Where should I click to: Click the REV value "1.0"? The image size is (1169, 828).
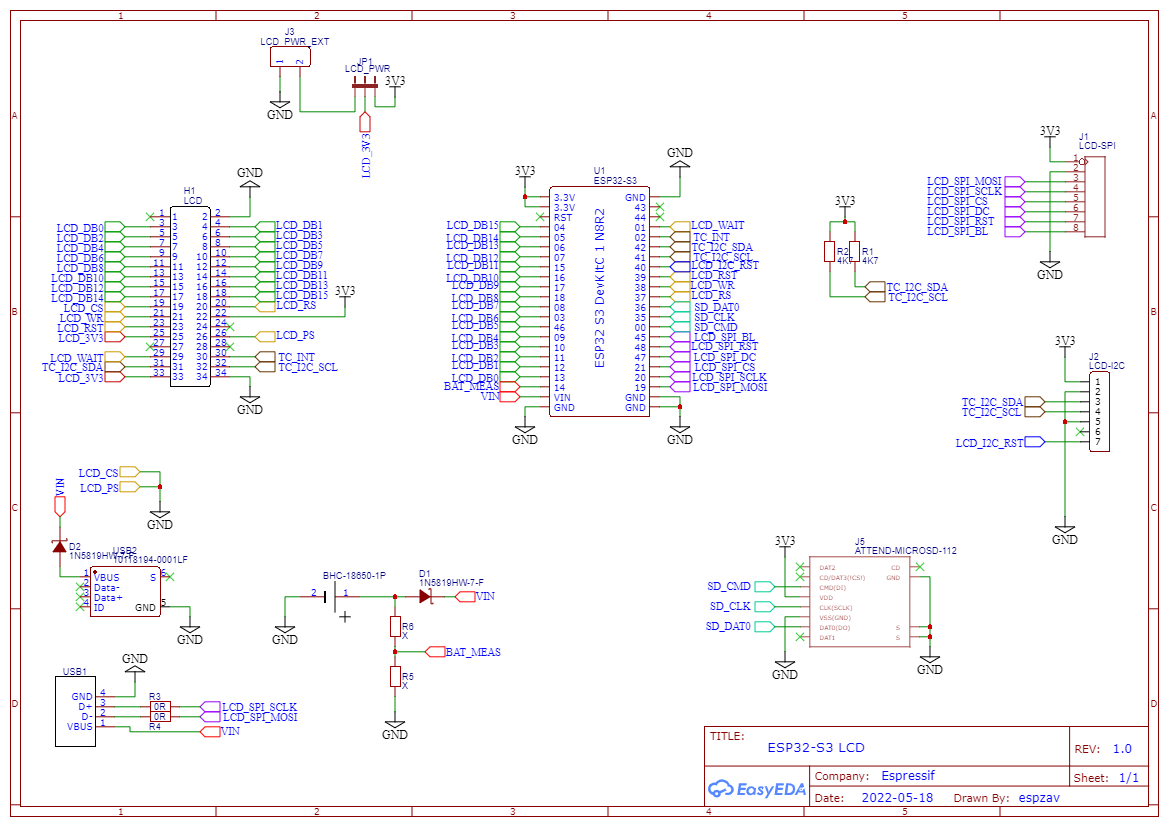[x=1122, y=749]
